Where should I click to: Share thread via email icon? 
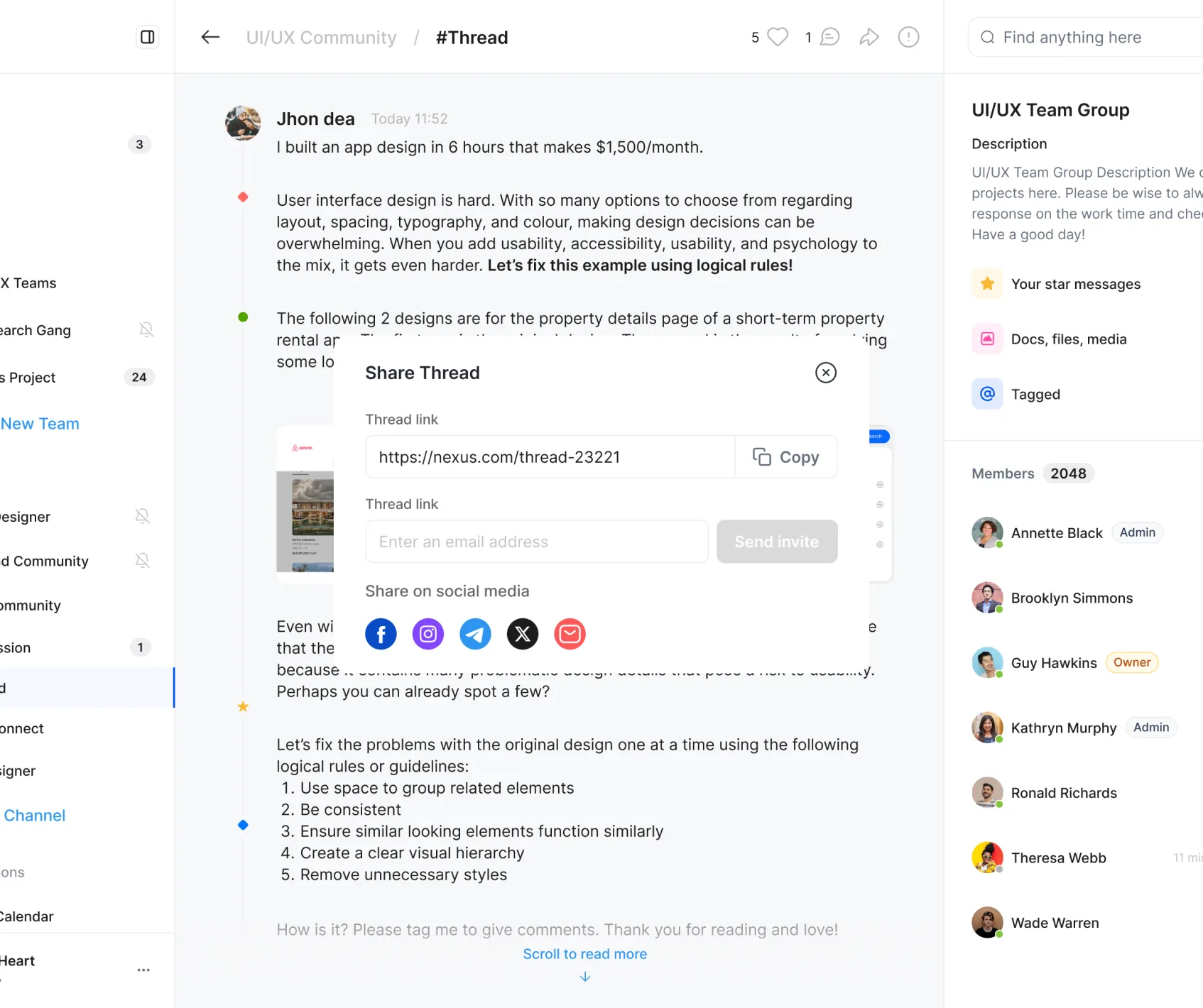click(x=570, y=634)
